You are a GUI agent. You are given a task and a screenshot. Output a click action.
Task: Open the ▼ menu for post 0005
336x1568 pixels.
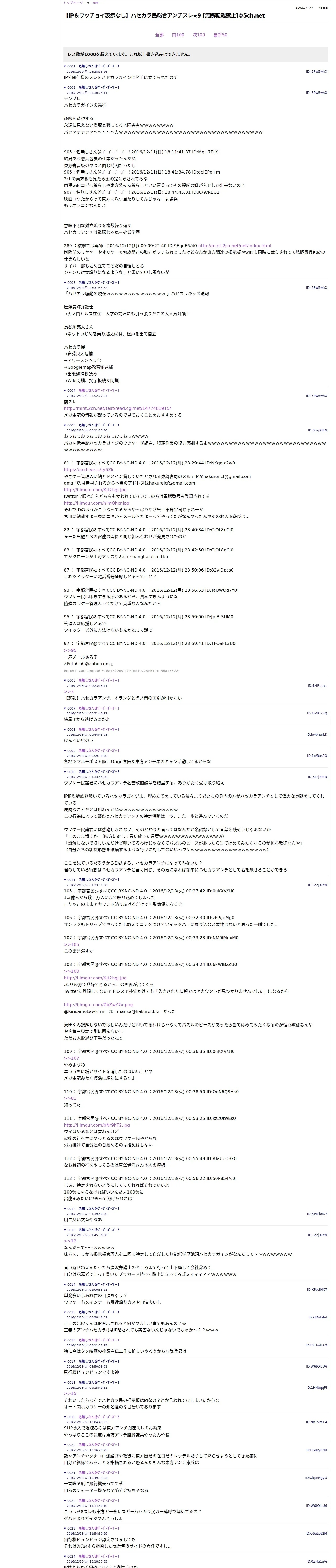coord(65,425)
